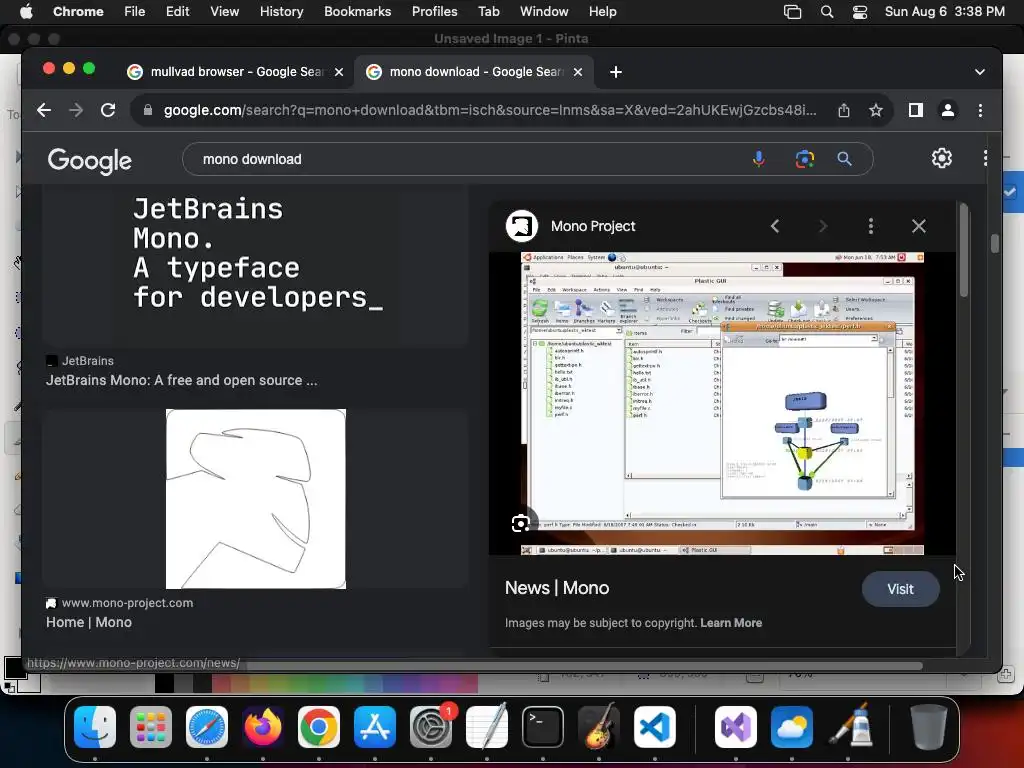Viewport: 1024px width, 768px height.
Task: Open Visual Studio Code from the Dock
Action: [x=654, y=727]
